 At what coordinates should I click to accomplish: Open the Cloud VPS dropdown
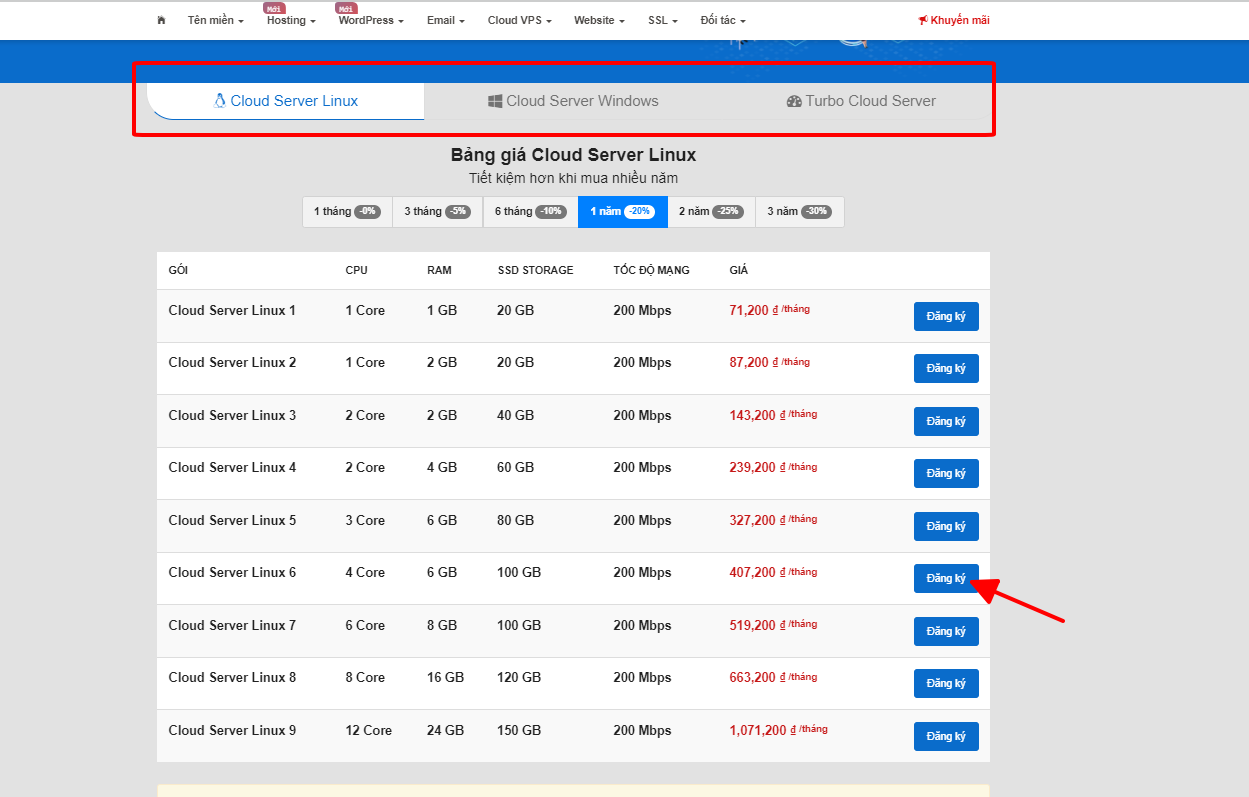(519, 20)
